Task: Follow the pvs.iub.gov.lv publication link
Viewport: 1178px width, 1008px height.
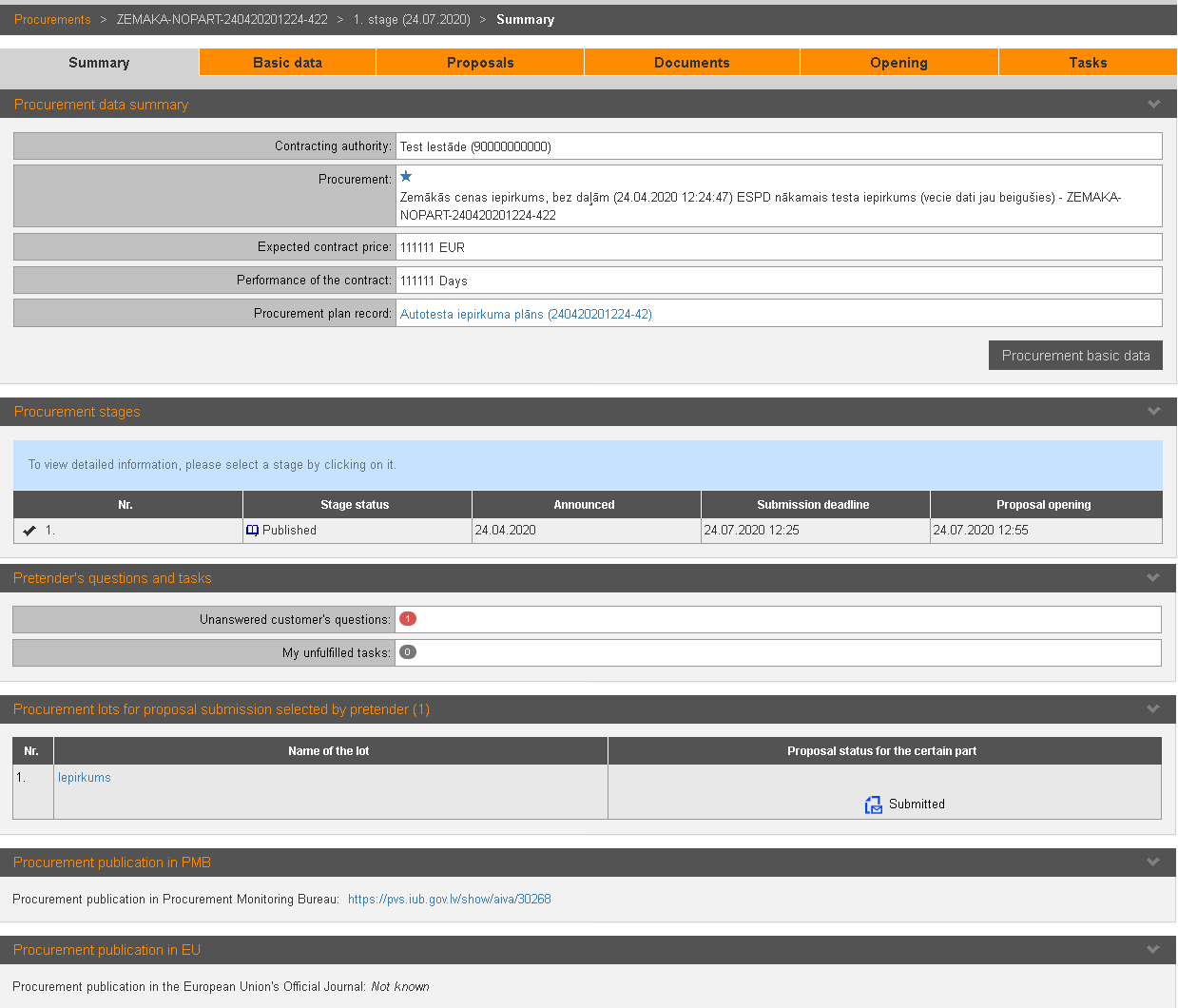Action: pyautogui.click(x=449, y=899)
